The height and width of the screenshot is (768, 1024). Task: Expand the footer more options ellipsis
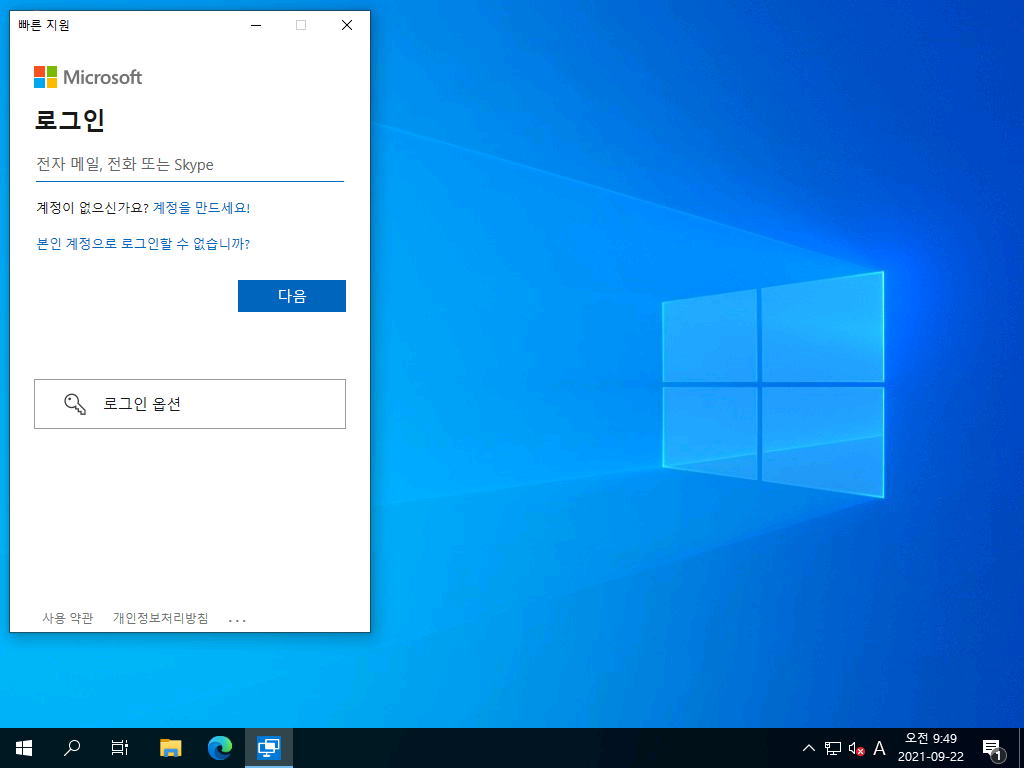pos(237,619)
